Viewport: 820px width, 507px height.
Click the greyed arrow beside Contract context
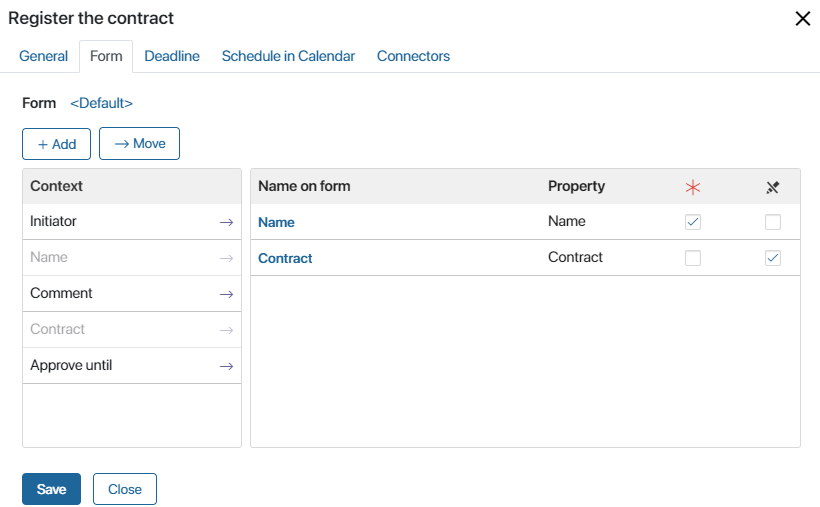tap(226, 330)
